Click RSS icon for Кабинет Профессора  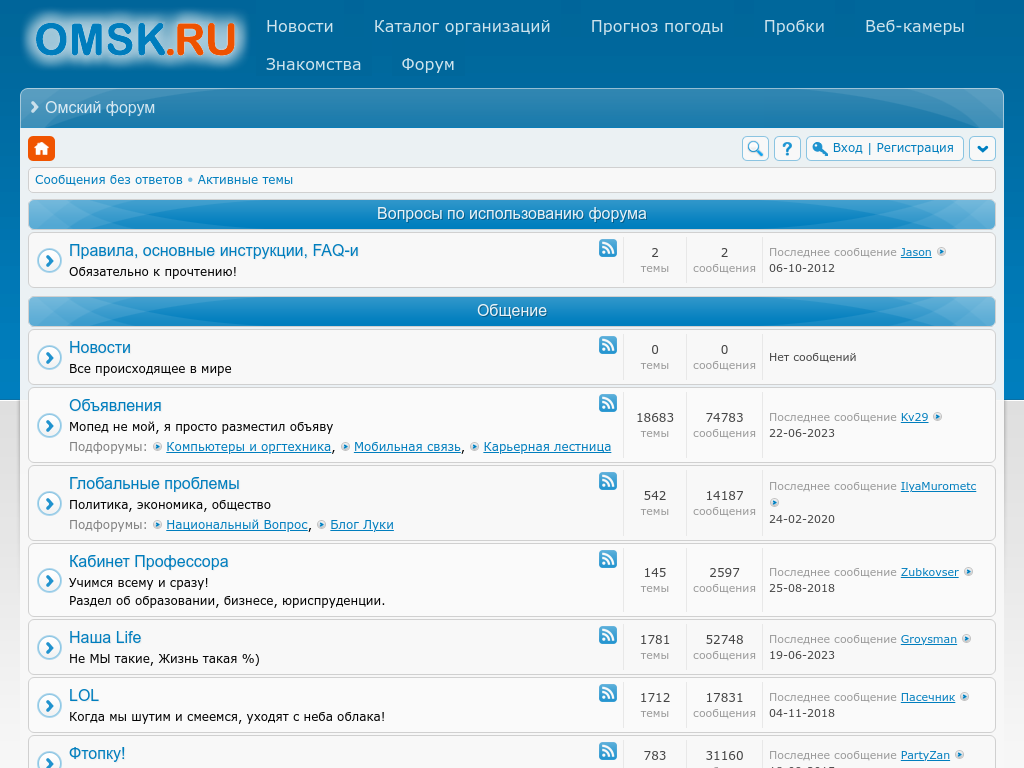click(608, 559)
